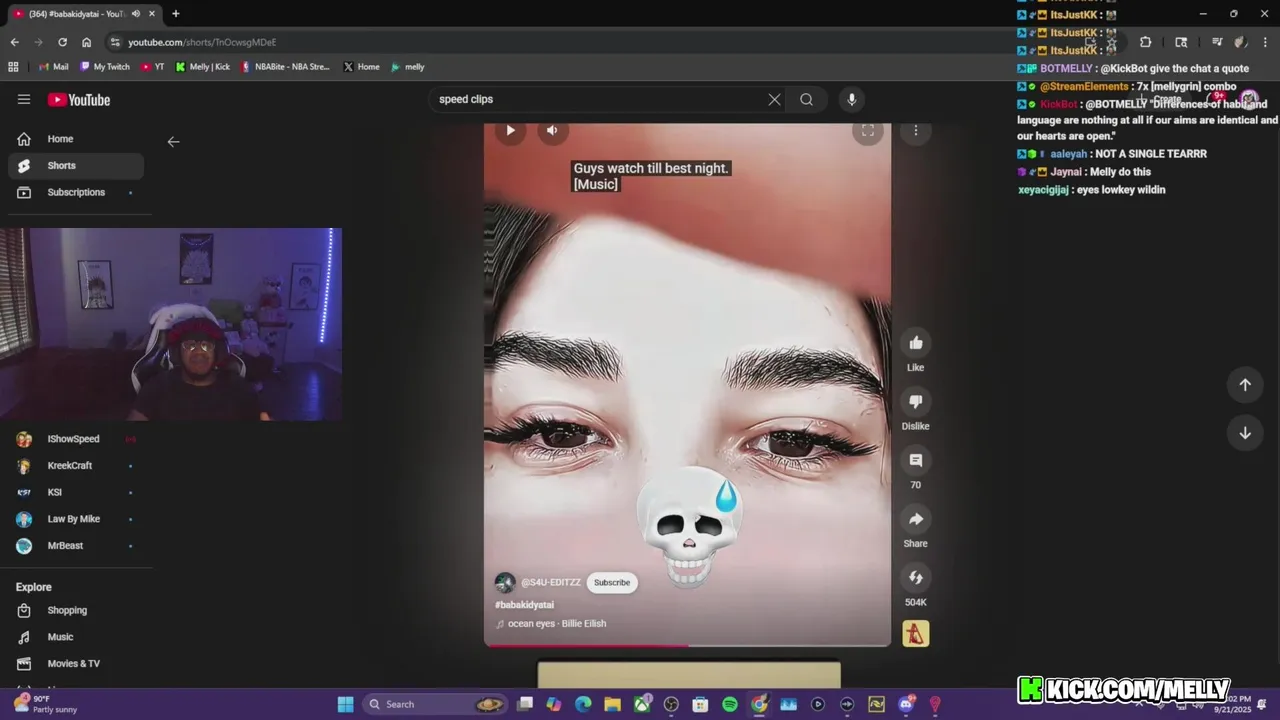The width and height of the screenshot is (1280, 720).
Task: Mute the Short's volume
Action: [x=552, y=130]
